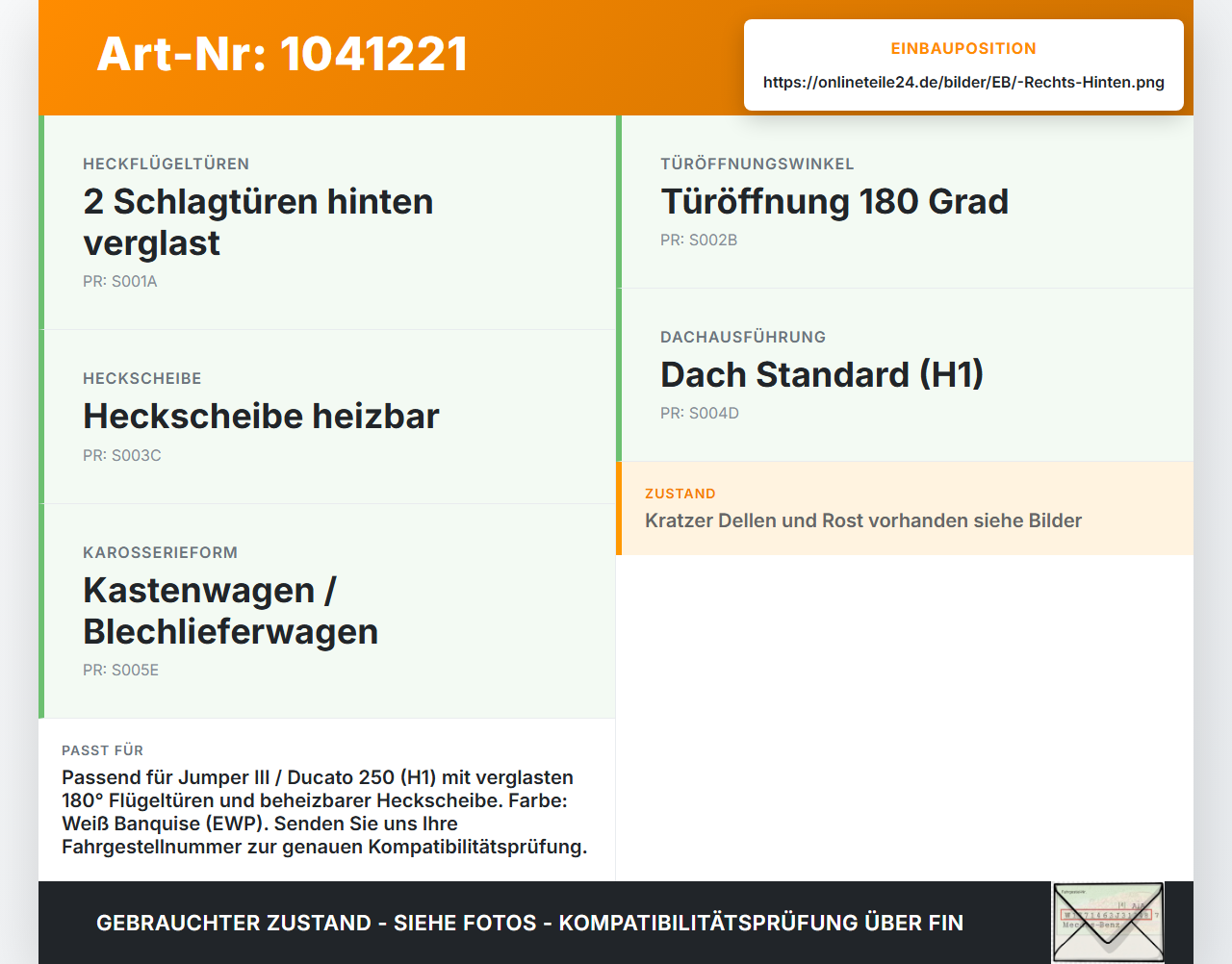Click the Art-Nr: 1041221 heading
Image resolution: width=1232 pixels, height=964 pixels.
click(x=282, y=54)
